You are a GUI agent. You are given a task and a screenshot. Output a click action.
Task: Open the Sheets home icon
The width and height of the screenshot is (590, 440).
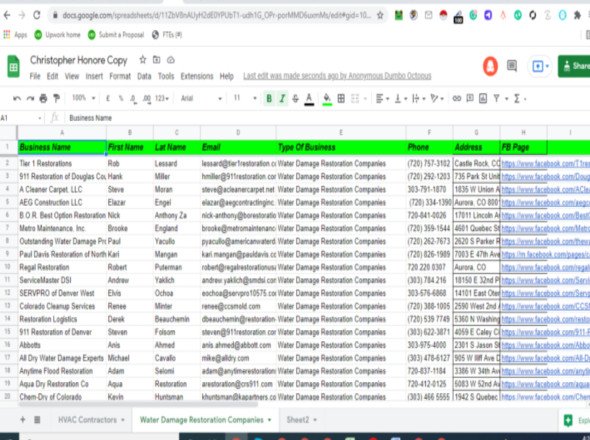pyautogui.click(x=14, y=66)
